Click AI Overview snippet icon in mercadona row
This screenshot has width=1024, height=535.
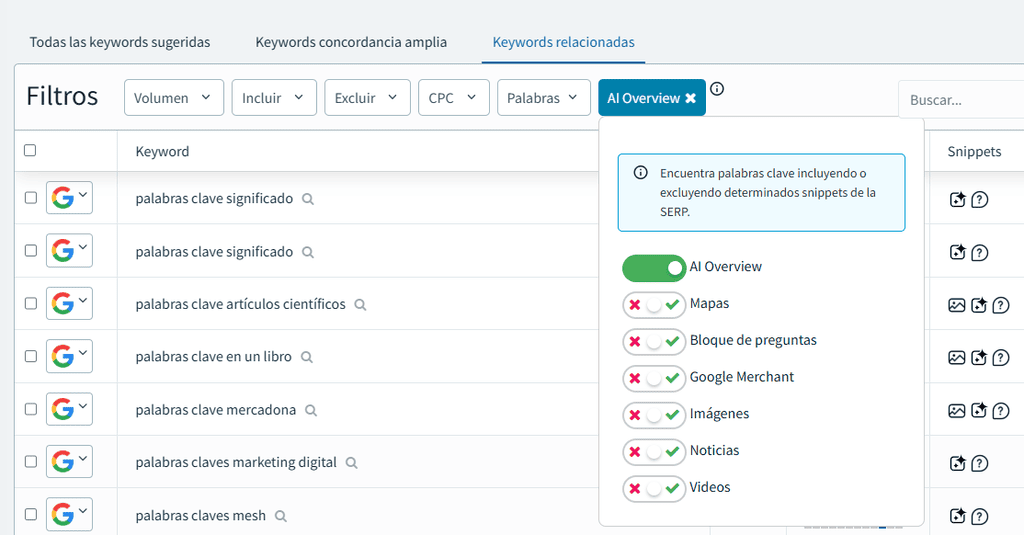point(978,411)
